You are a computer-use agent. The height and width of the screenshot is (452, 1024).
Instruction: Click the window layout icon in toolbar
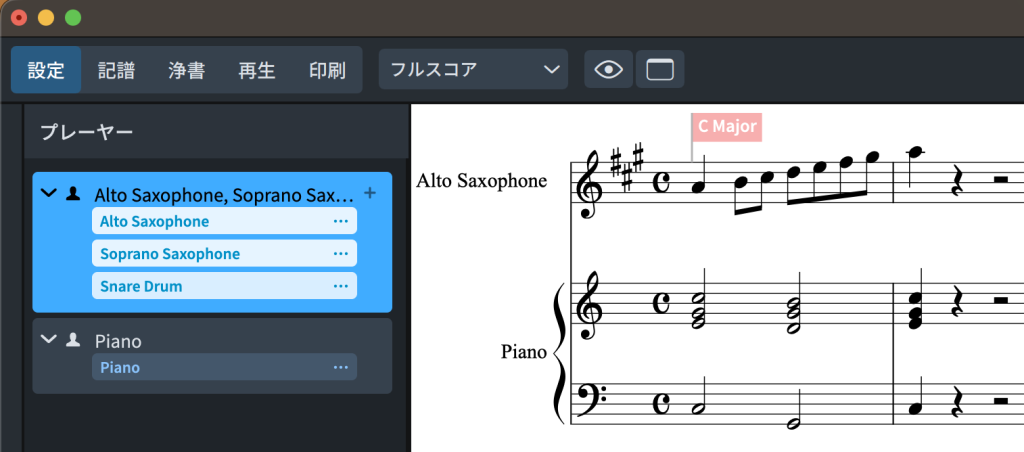click(x=660, y=70)
